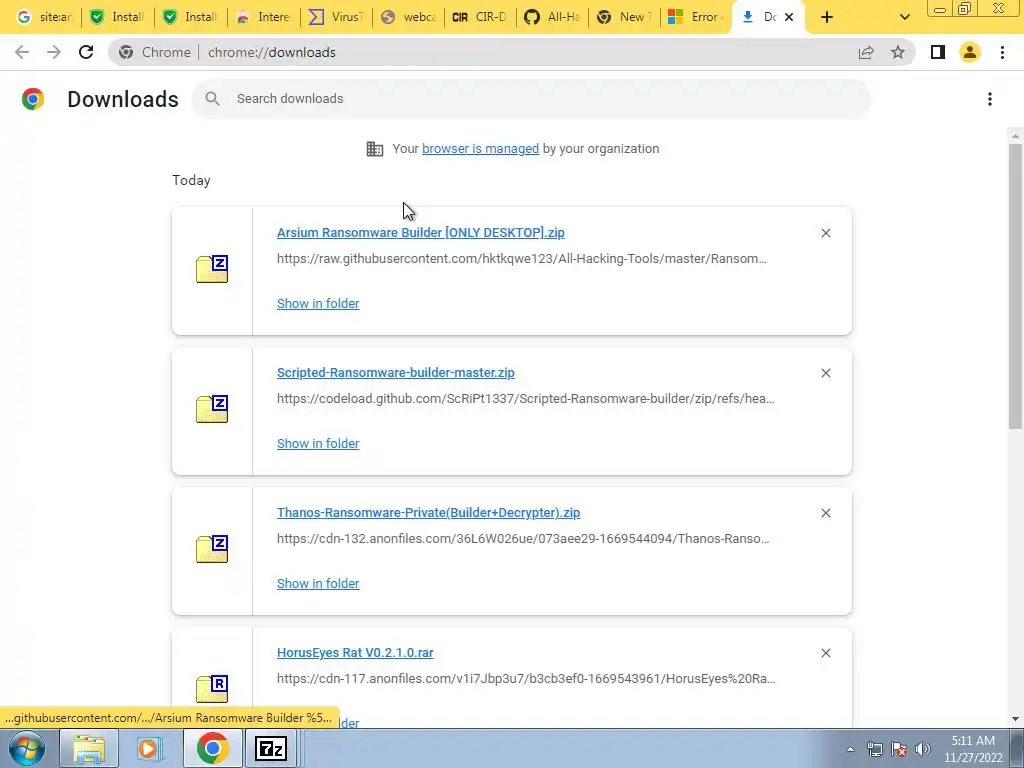The image size is (1024, 768).
Task: Remove HorusEyes Rat entry from the list
Action: coord(825,653)
